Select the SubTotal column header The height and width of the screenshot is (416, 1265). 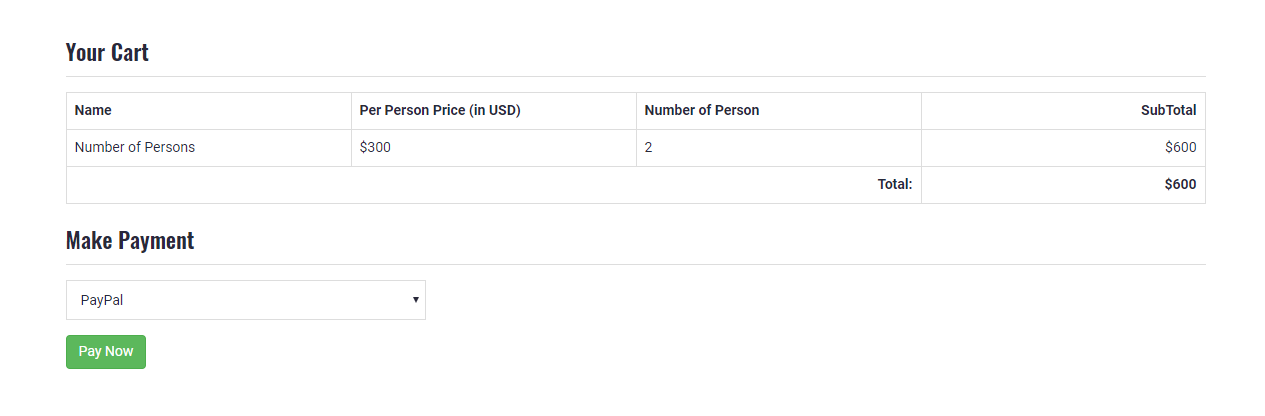1168,111
